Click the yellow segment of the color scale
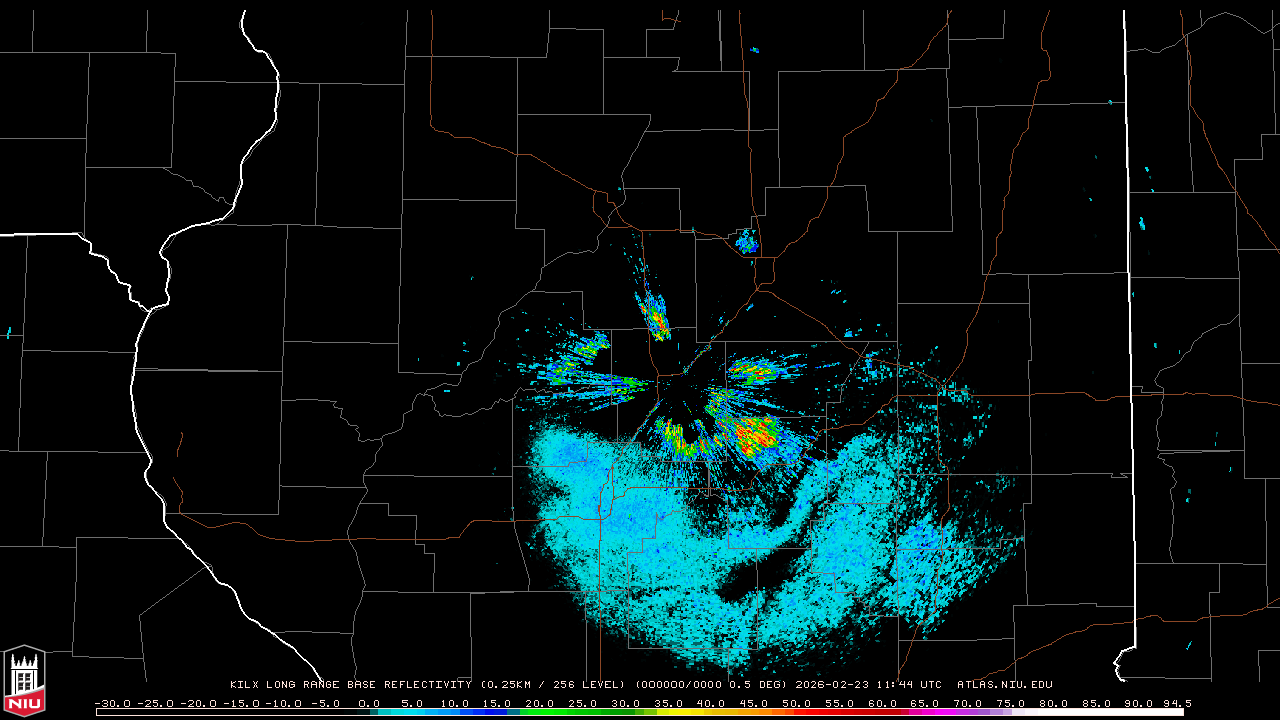 click(x=700, y=712)
